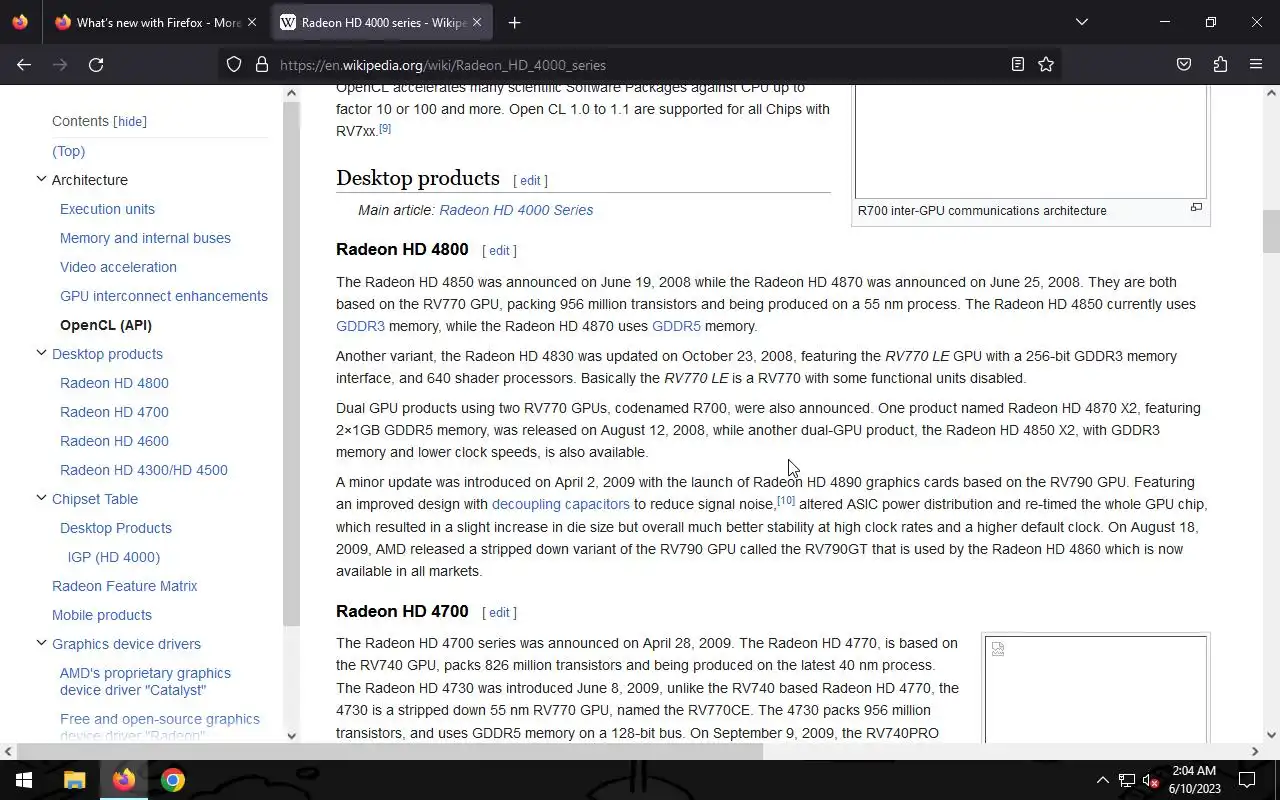
Task: Open the Extensions puzzle icon
Action: (x=1220, y=65)
